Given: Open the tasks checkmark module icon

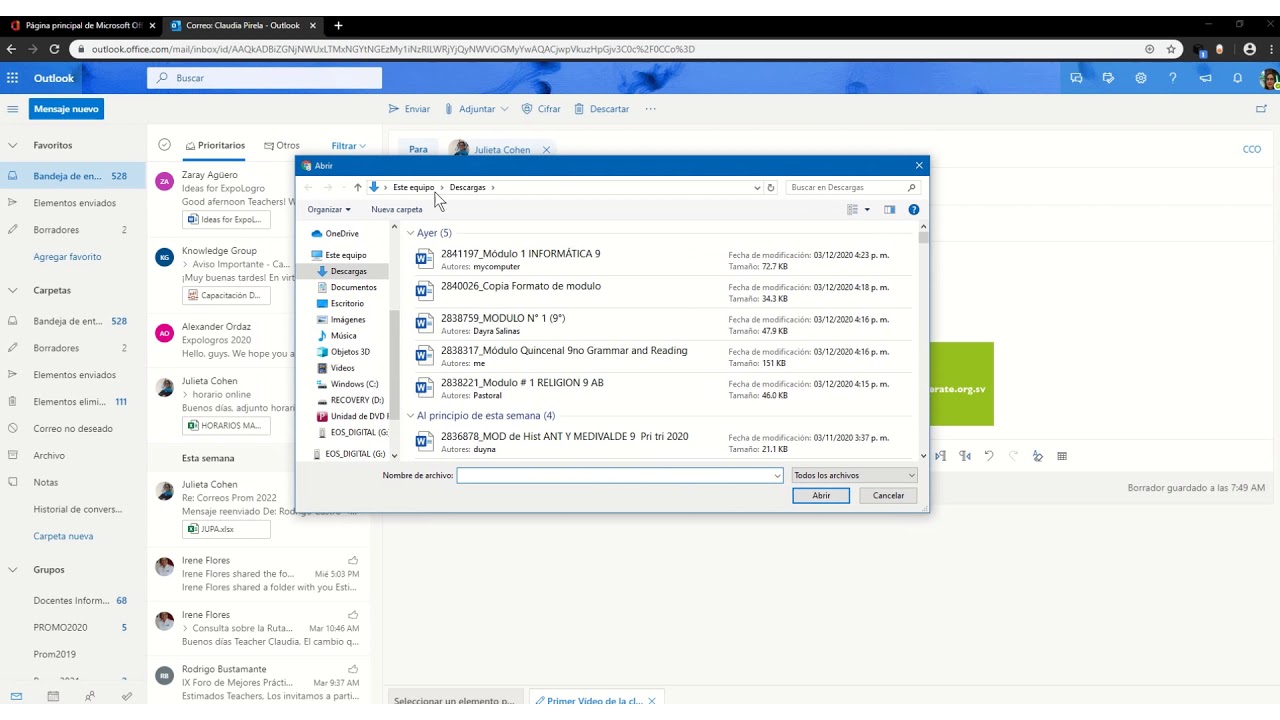Looking at the screenshot, I should point(127,696).
